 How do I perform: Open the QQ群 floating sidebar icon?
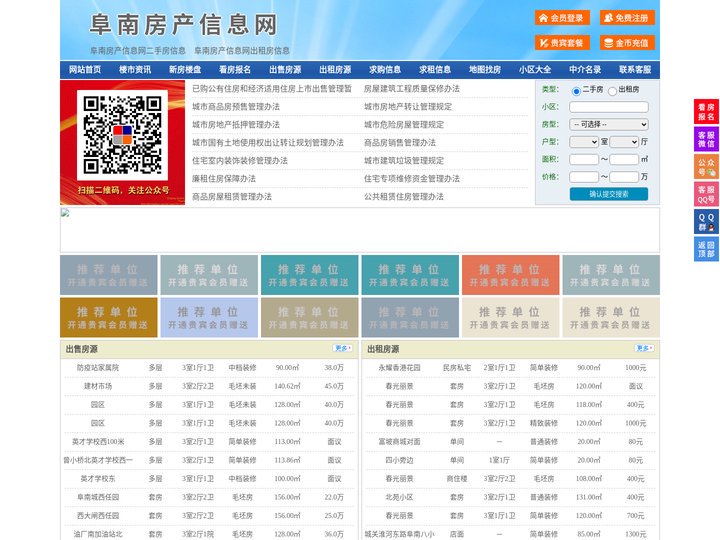(706, 222)
